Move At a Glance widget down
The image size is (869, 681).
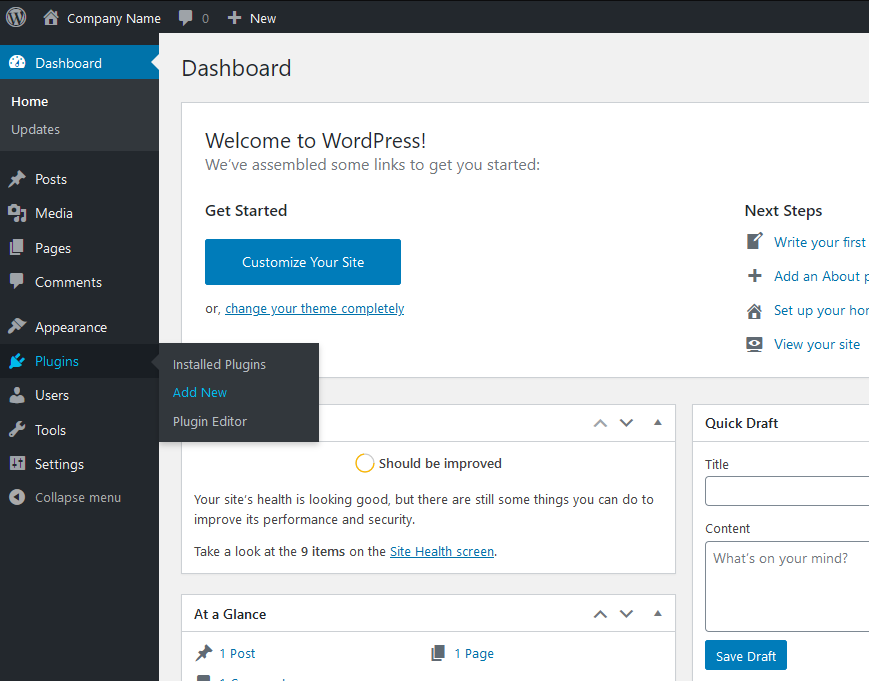[626, 613]
